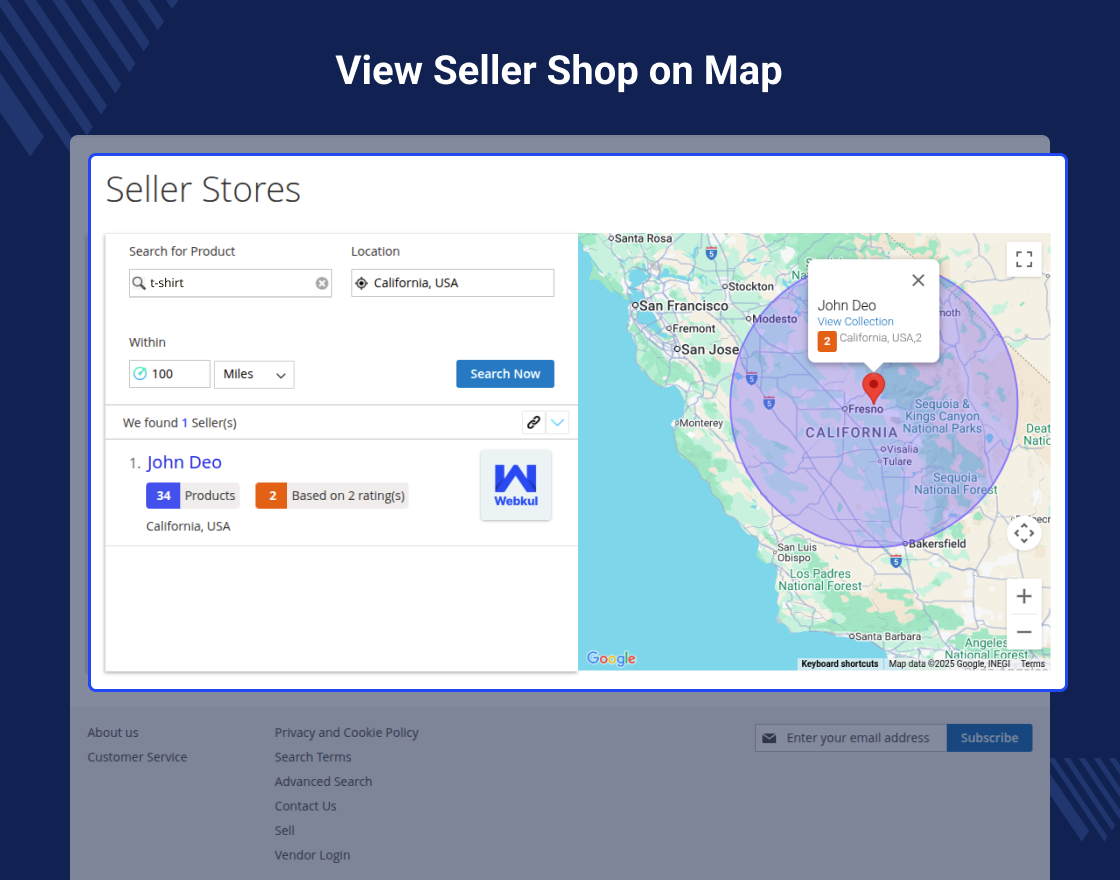Open the Sell footer link

(284, 831)
